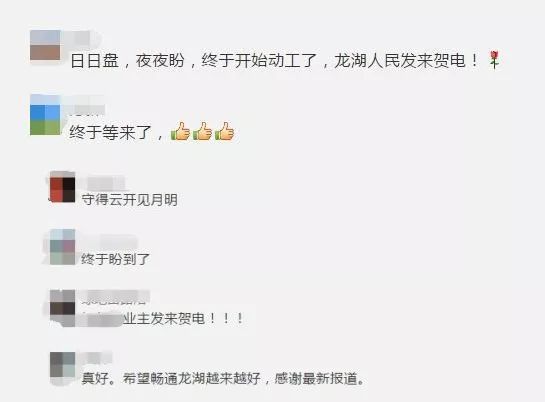Screen dimensions: 545x402
Task: Select the reply 真好。希望畅通龙湖越来越好
Action: tap(223, 378)
